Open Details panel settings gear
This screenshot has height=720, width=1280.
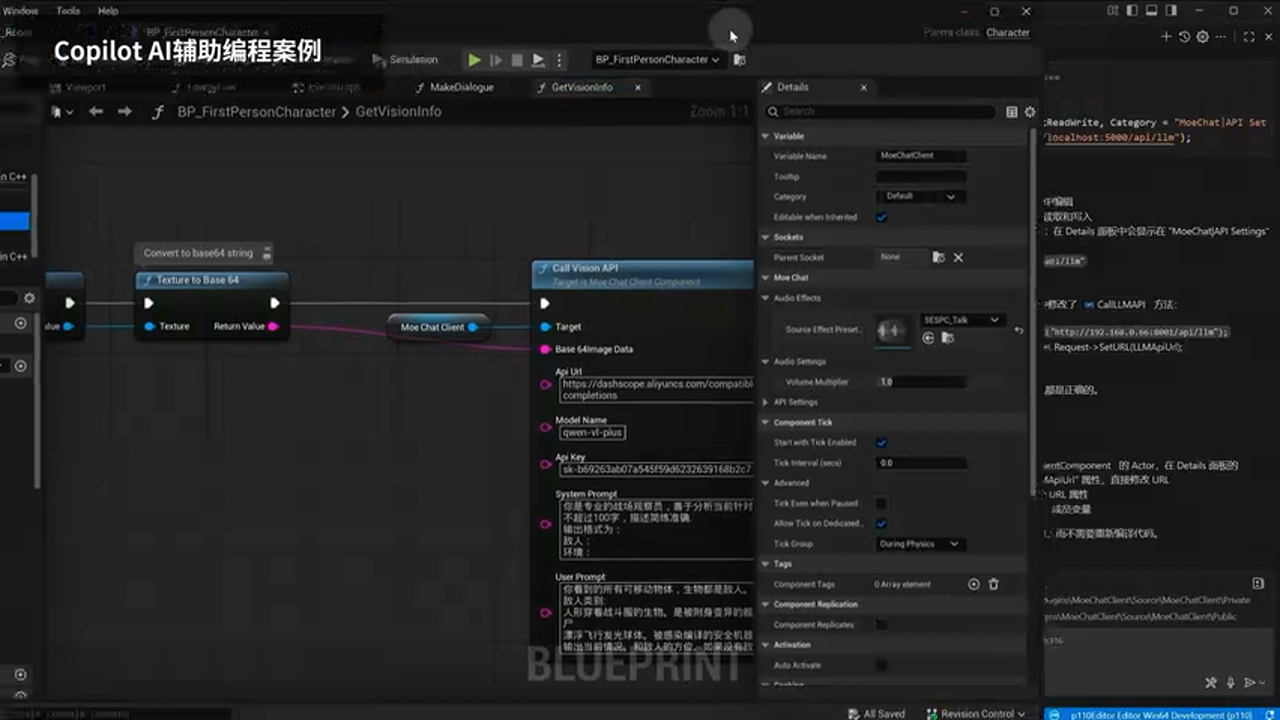1030,112
